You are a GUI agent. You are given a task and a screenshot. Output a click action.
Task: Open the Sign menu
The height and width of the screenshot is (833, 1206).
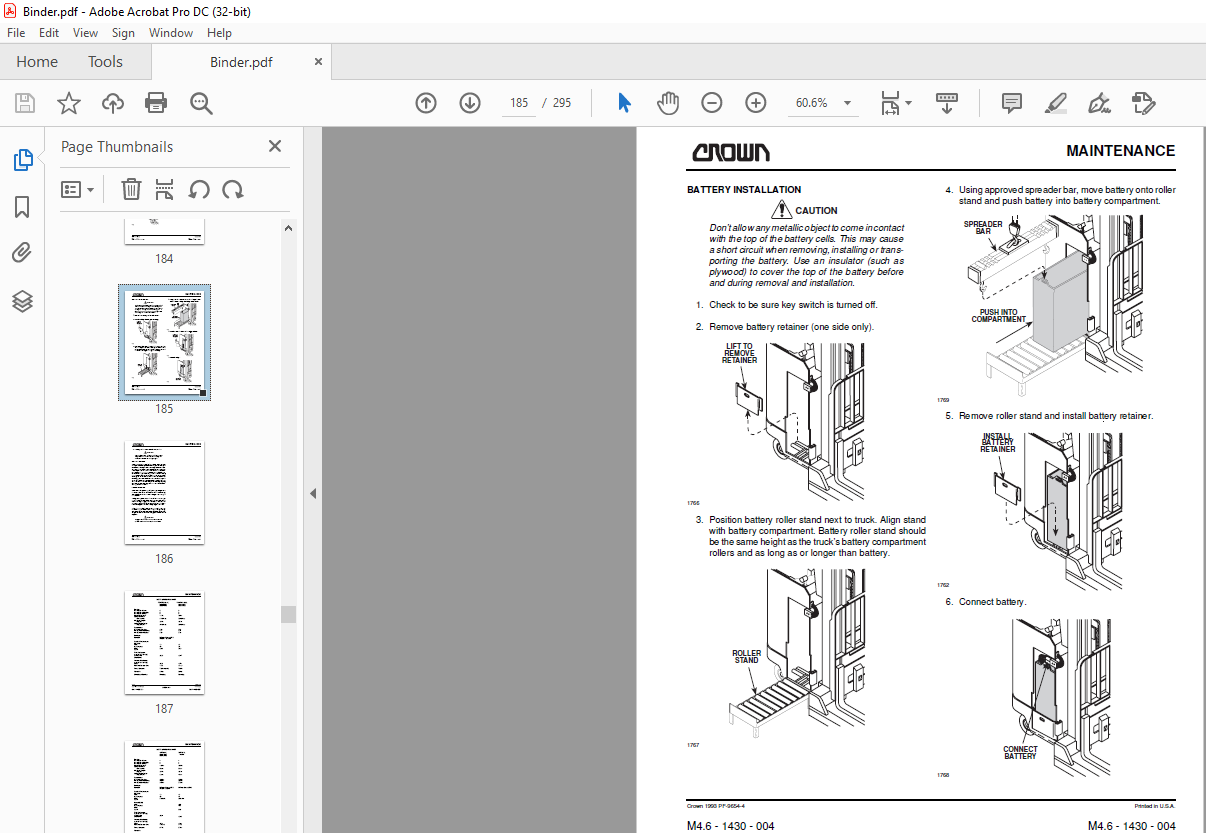point(123,33)
